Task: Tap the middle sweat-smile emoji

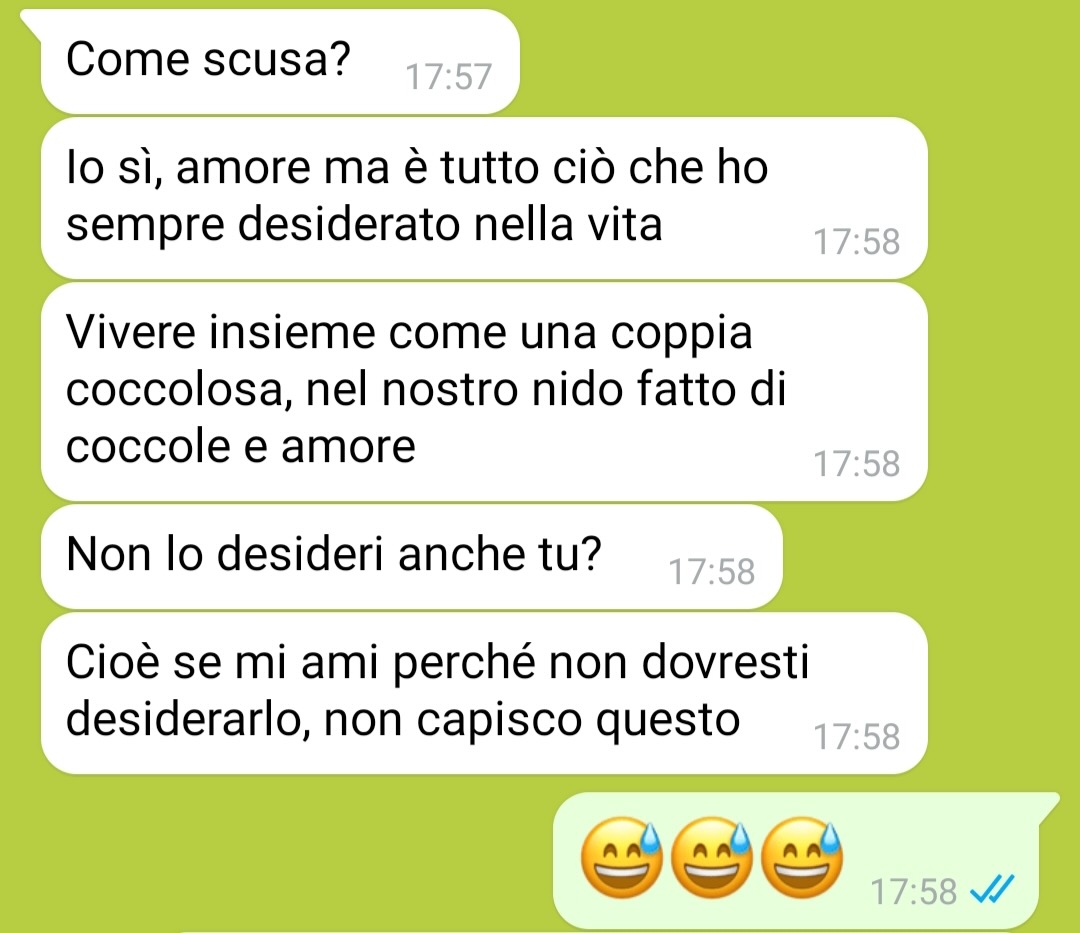Action: tap(711, 857)
